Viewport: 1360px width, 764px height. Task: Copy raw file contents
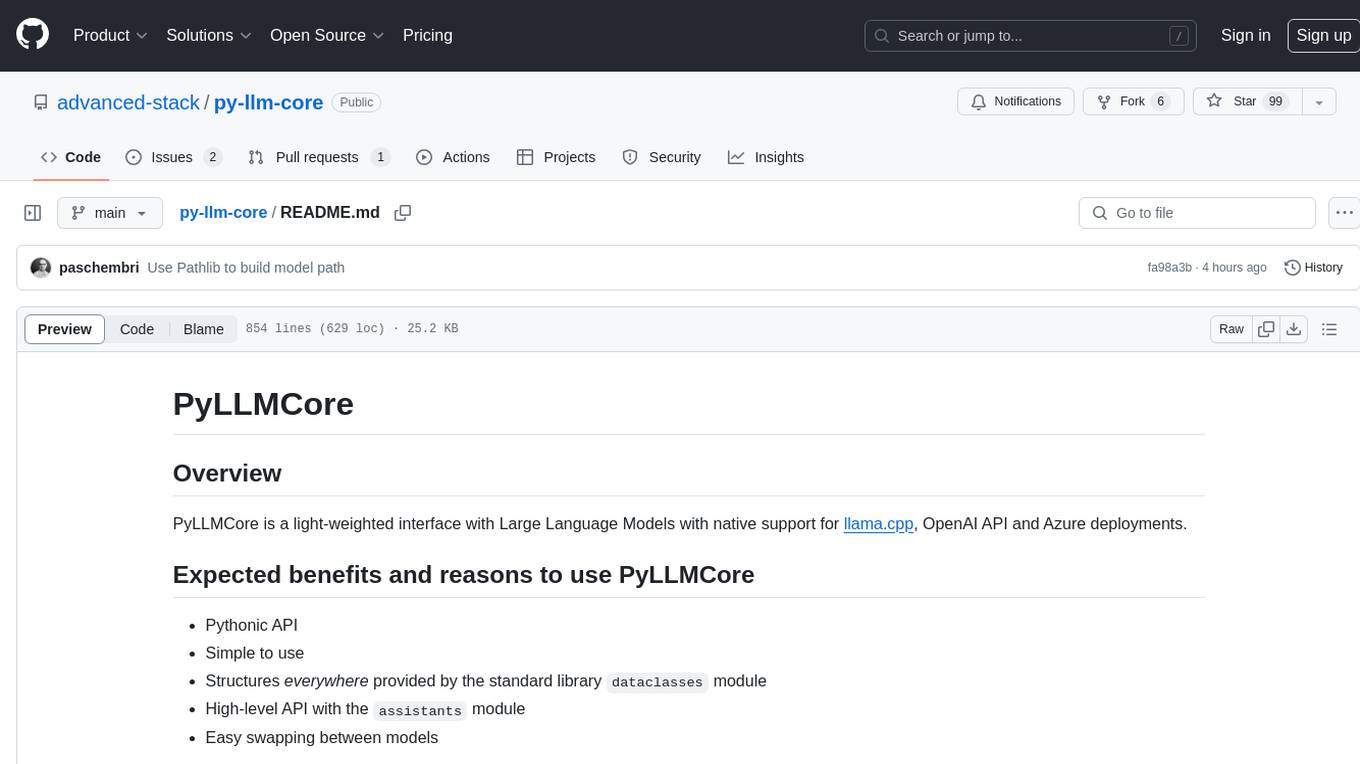[1267, 329]
